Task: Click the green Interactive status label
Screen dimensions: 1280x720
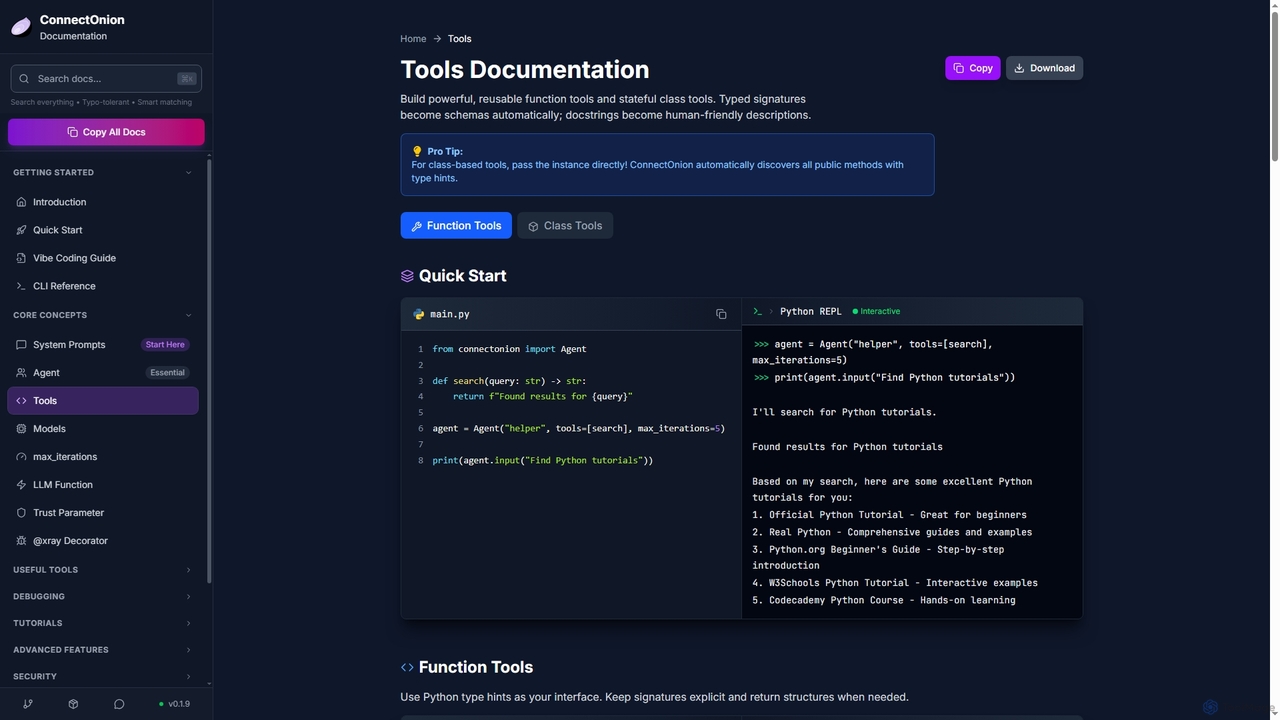Action: (877, 312)
